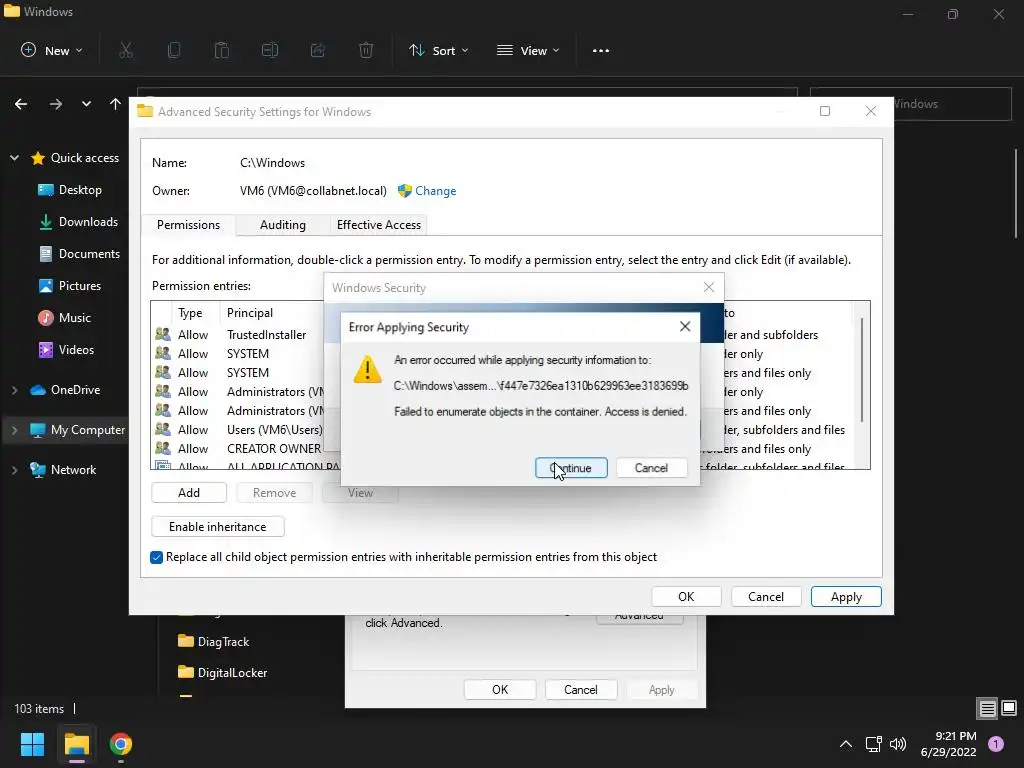Open the Recent locations chevron
This screenshot has height=768, width=1024.
(86, 104)
